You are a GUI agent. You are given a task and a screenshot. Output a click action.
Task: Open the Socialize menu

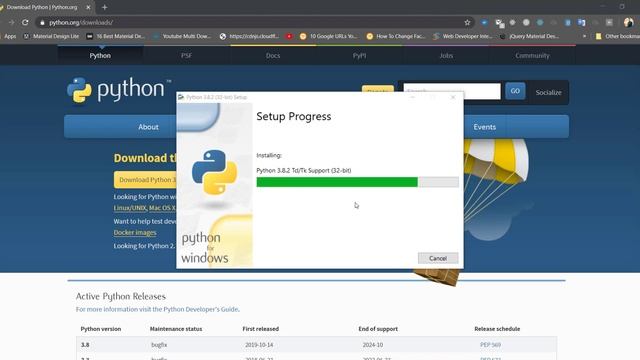(548, 93)
